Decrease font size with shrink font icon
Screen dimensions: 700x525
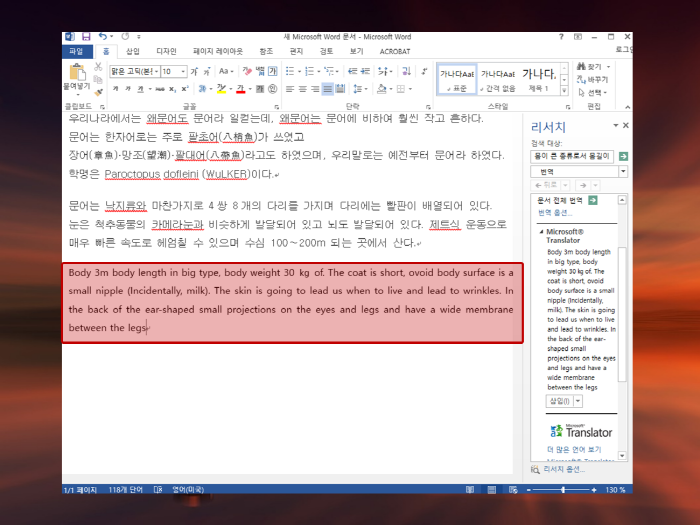207,71
